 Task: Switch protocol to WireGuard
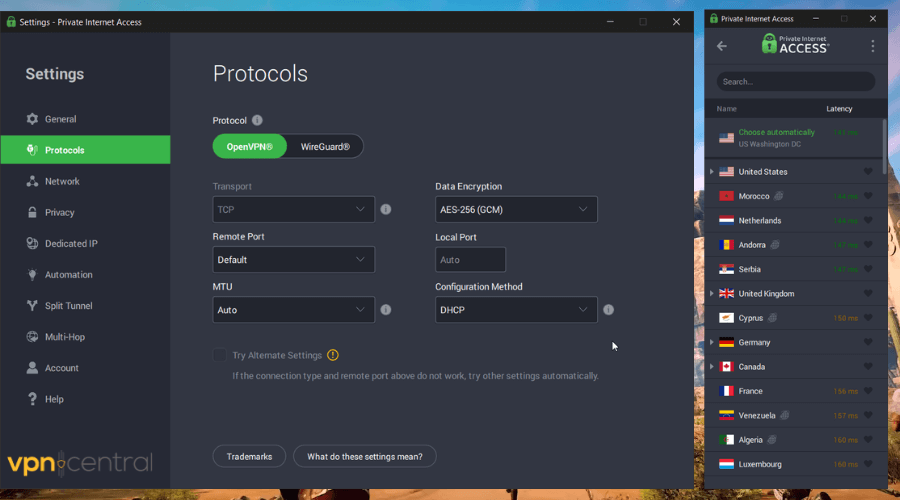point(325,147)
